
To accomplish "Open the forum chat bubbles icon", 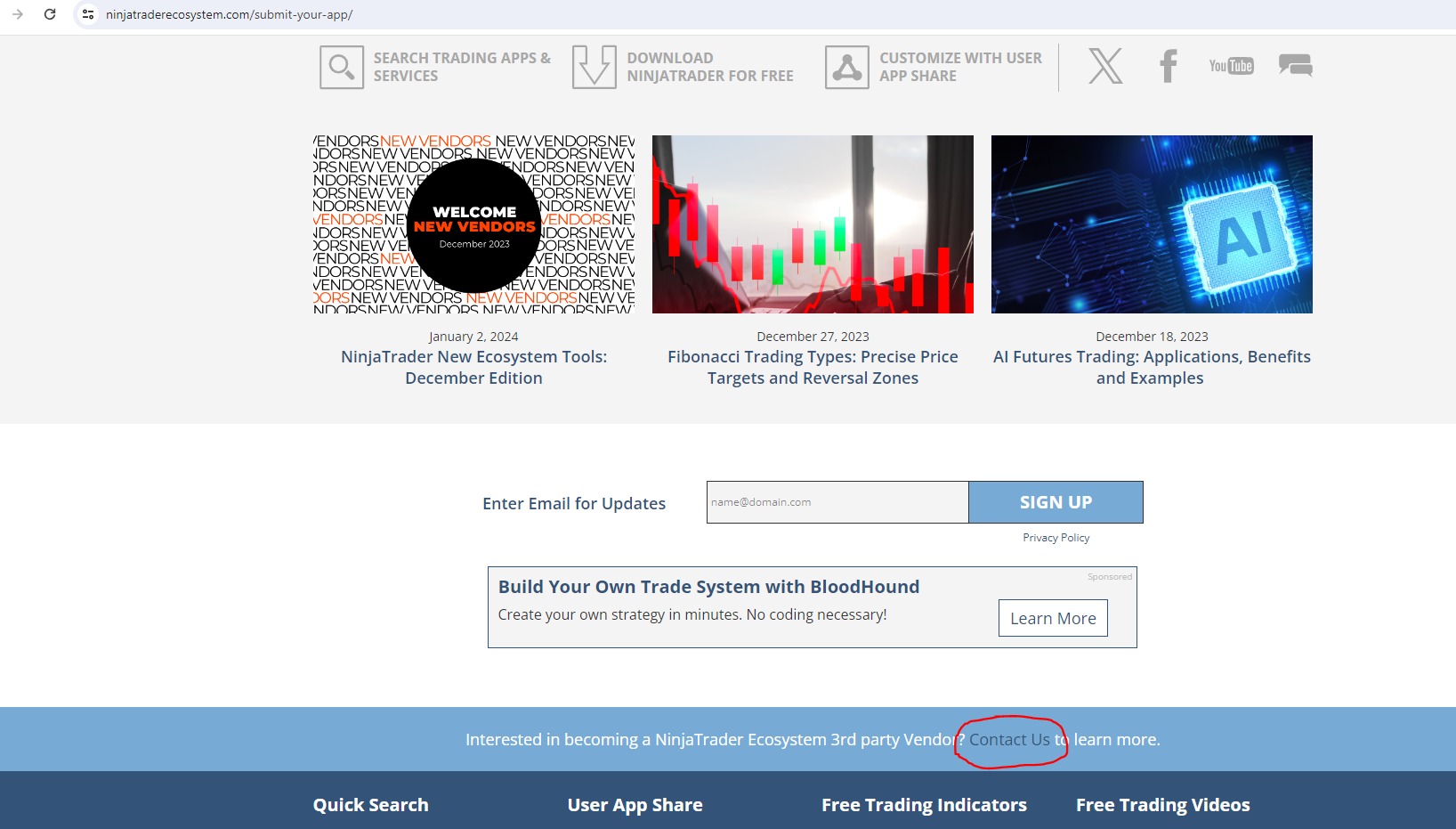I will (x=1296, y=65).
